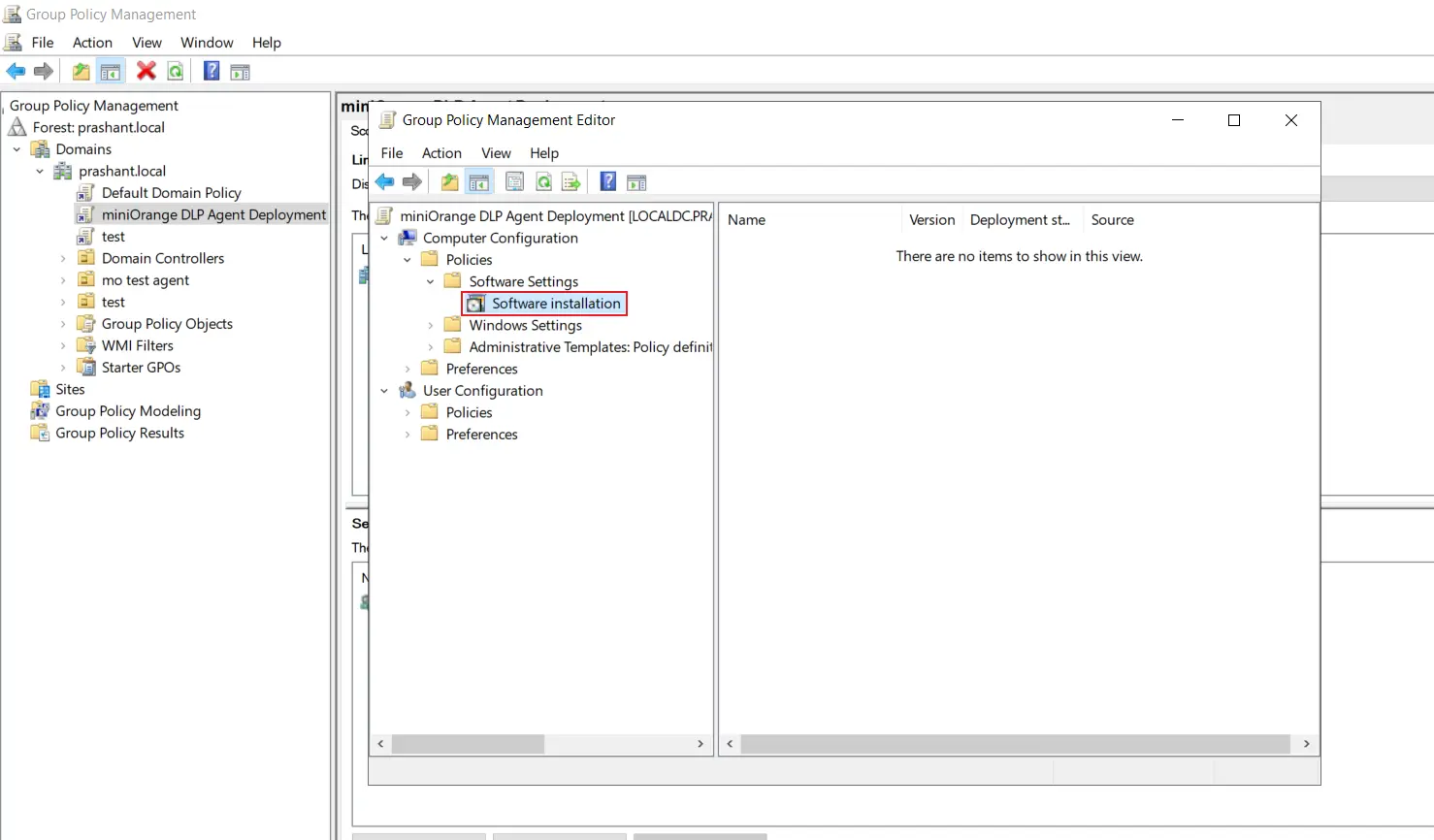1434x840 pixels.
Task: Click the Delete icon in Group Policy Management toolbar
Action: pos(147,70)
